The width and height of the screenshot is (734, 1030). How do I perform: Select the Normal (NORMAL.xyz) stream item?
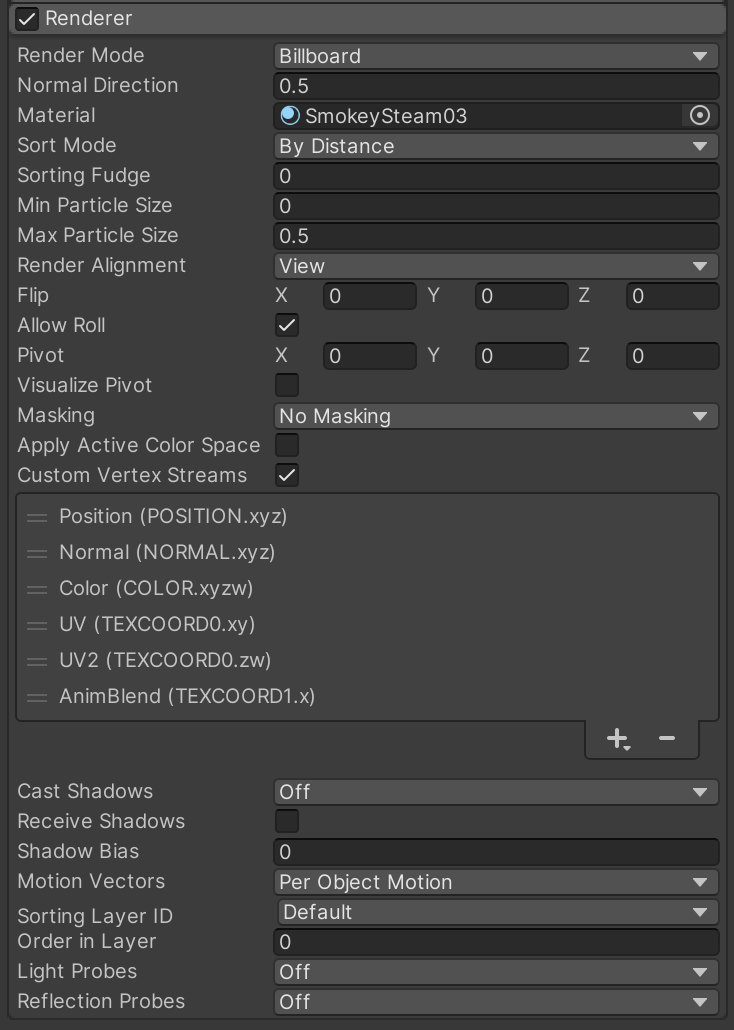pos(167,552)
